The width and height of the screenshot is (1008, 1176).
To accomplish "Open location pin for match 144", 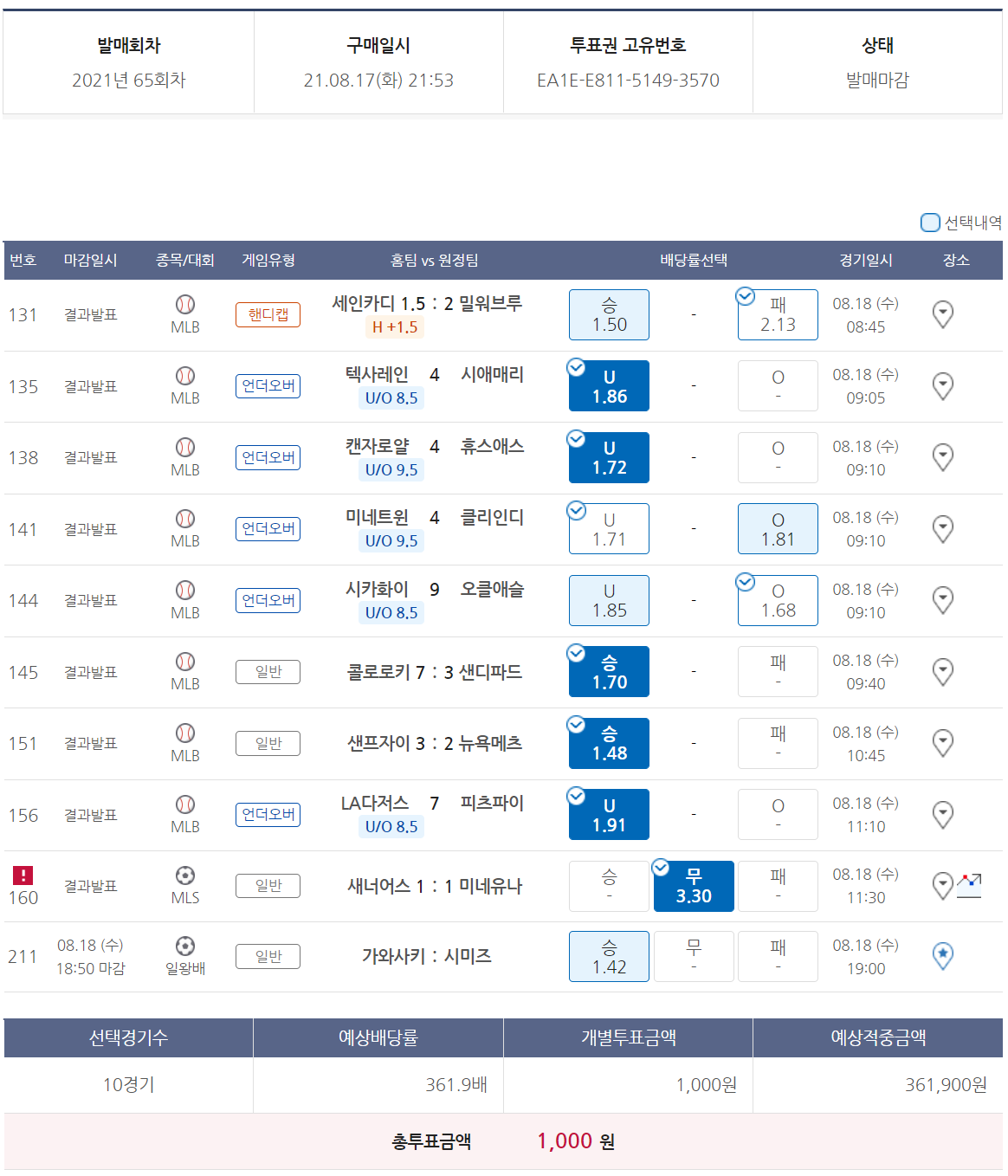I will [943, 600].
